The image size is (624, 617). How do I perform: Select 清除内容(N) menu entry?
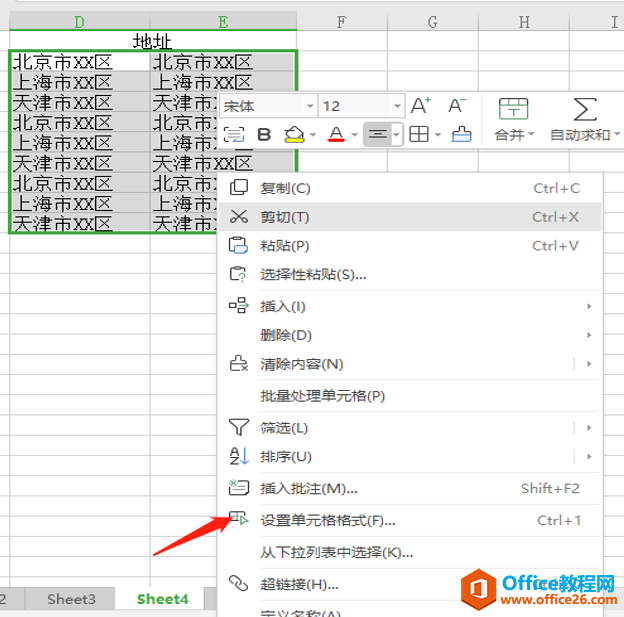coord(410,364)
